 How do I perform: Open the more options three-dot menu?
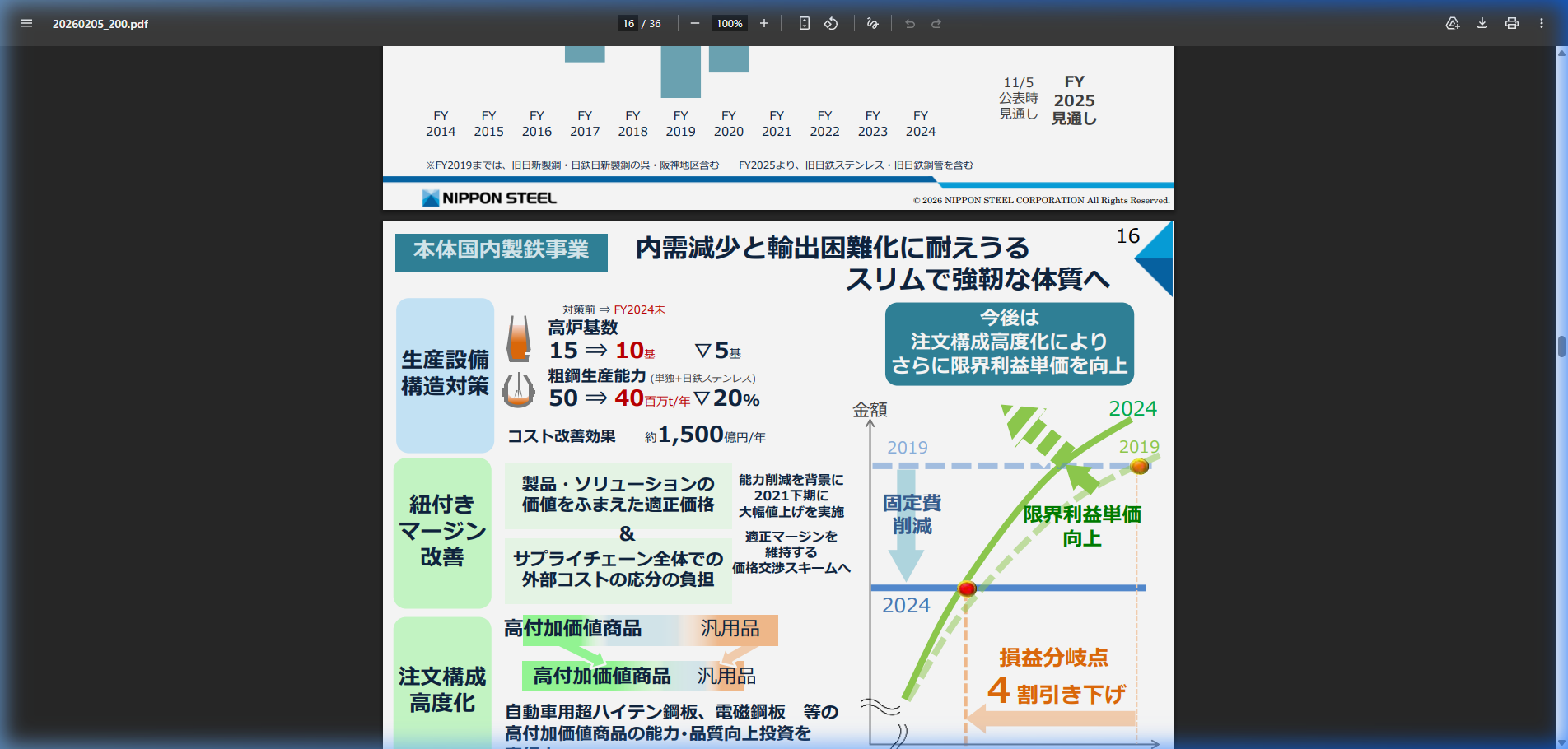click(1542, 23)
